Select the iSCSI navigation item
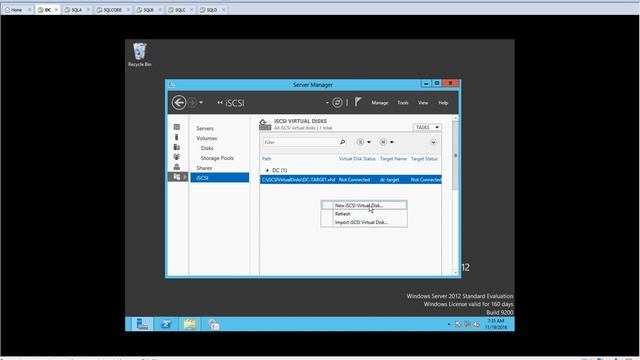Screen dimensions: 640x360 point(220,178)
